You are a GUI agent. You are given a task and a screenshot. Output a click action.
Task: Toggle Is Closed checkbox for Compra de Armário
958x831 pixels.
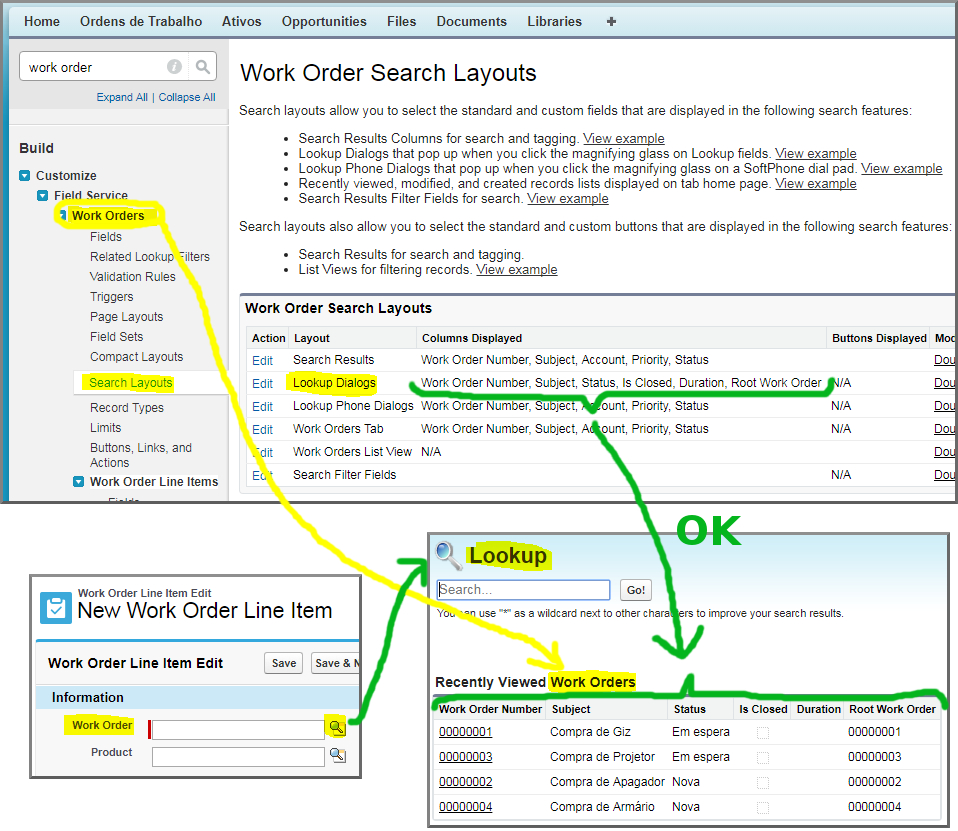click(763, 807)
